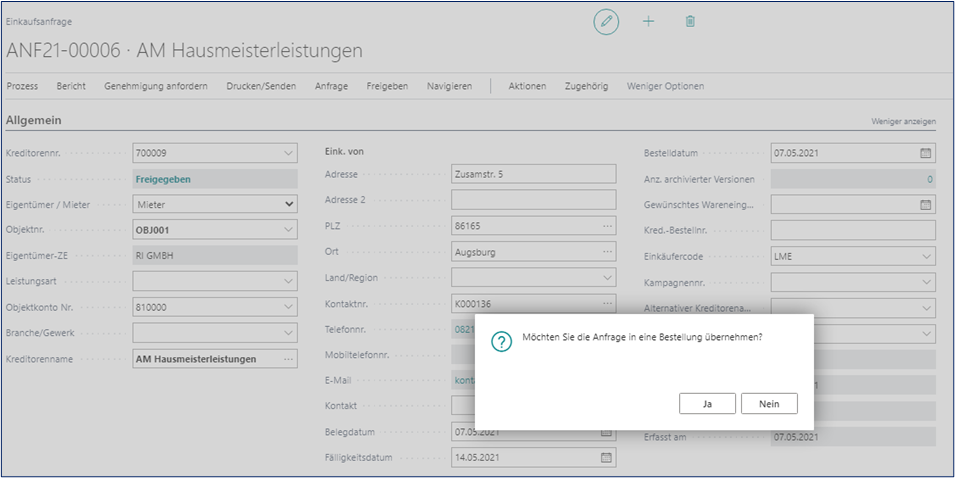Image resolution: width=955 pixels, height=478 pixels.
Task: Click the Freigegeben status value
Action: (163, 180)
